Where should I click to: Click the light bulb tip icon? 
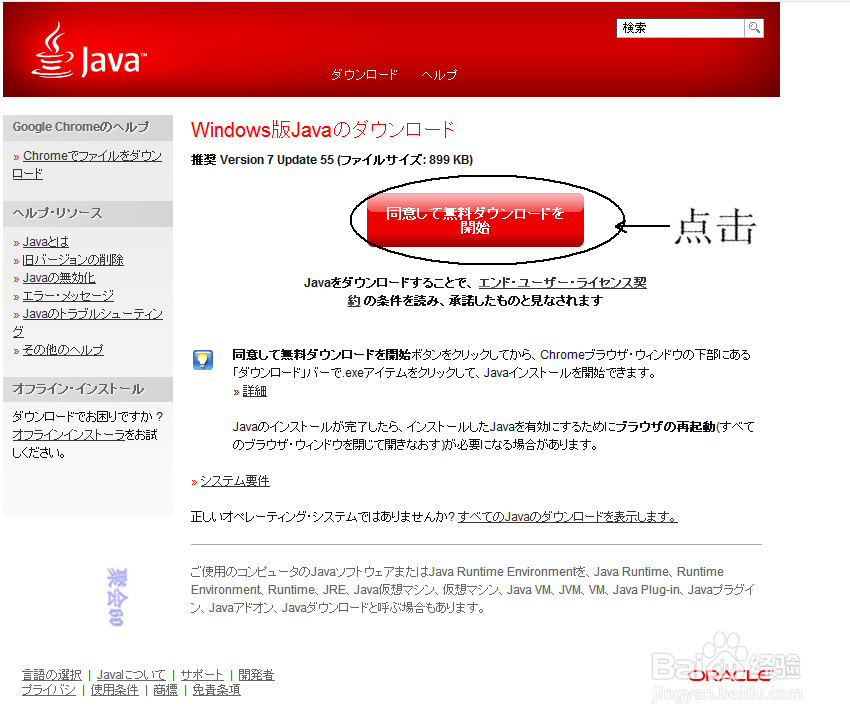tap(203, 360)
